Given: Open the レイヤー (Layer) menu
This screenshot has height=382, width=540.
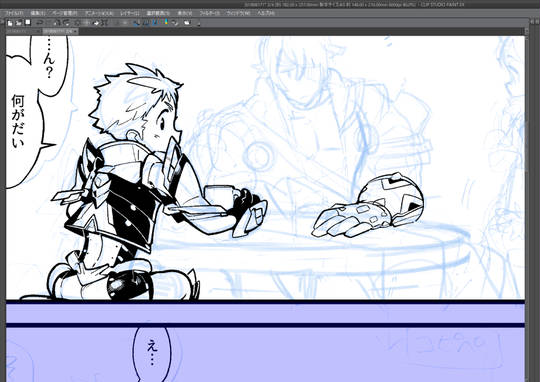Looking at the screenshot, I should click(x=129, y=13).
